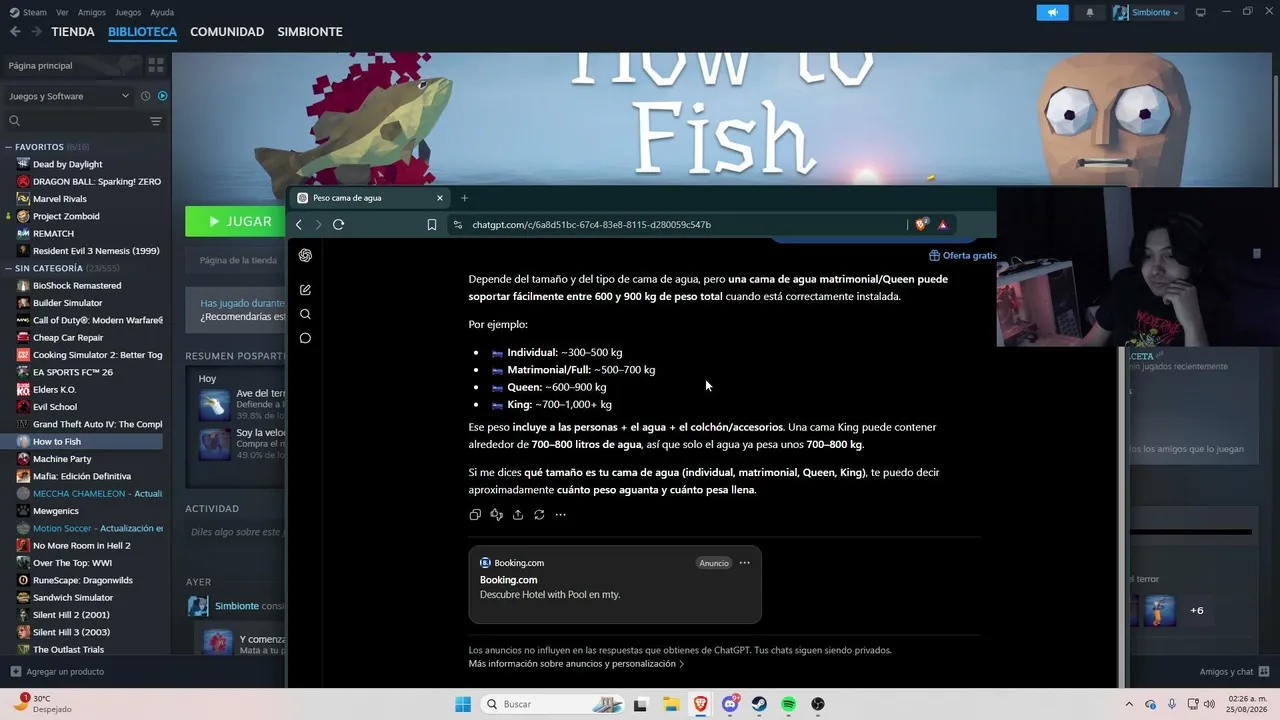Switch to the 'Peso cama de agua' tab
1280x720 pixels.
pos(370,198)
